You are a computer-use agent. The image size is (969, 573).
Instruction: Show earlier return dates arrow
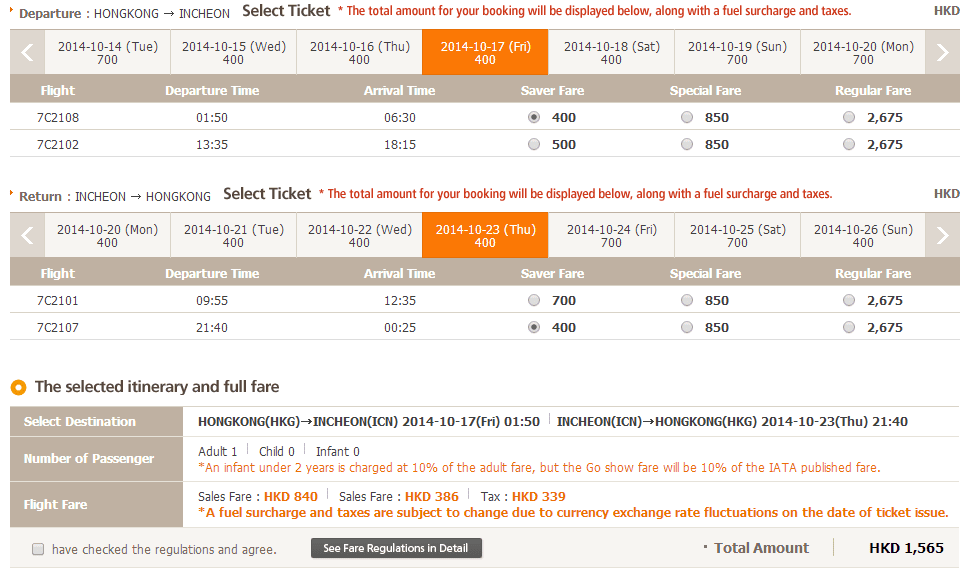coord(27,236)
